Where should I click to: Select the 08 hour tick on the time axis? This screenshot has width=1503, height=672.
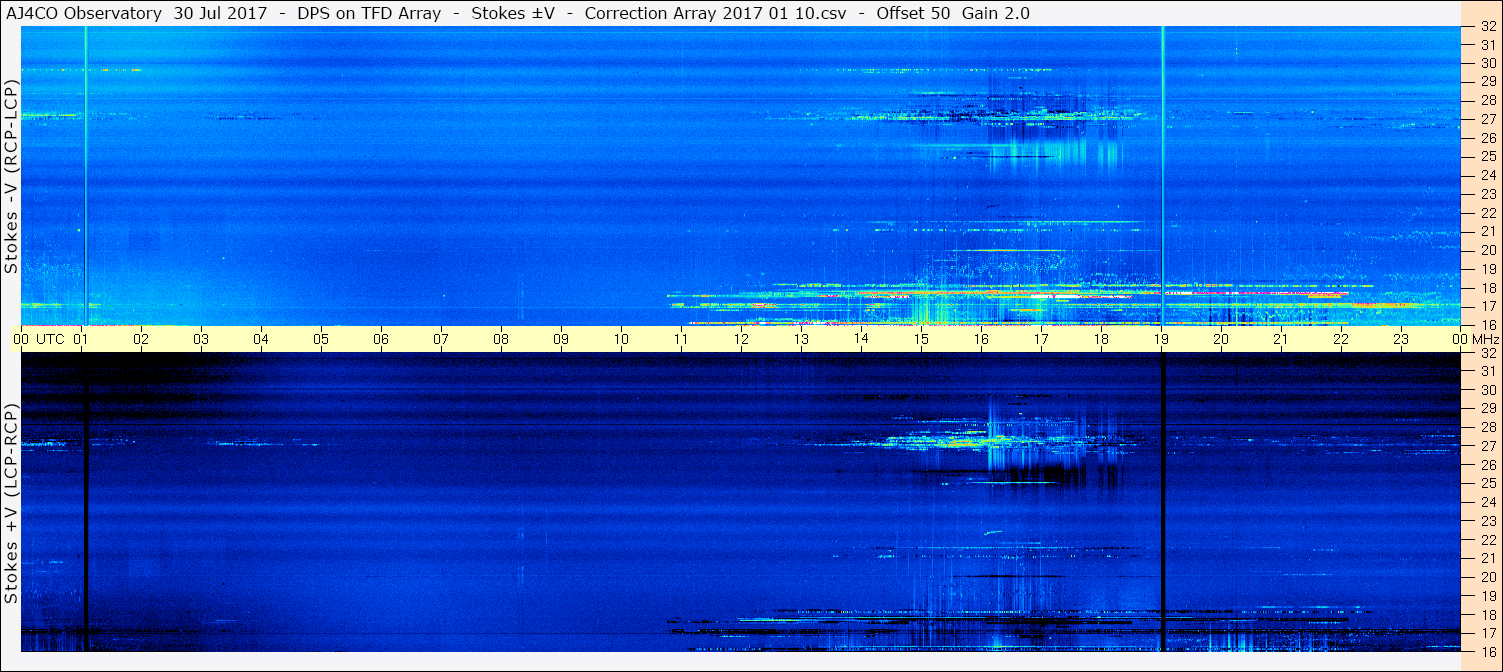click(x=501, y=339)
